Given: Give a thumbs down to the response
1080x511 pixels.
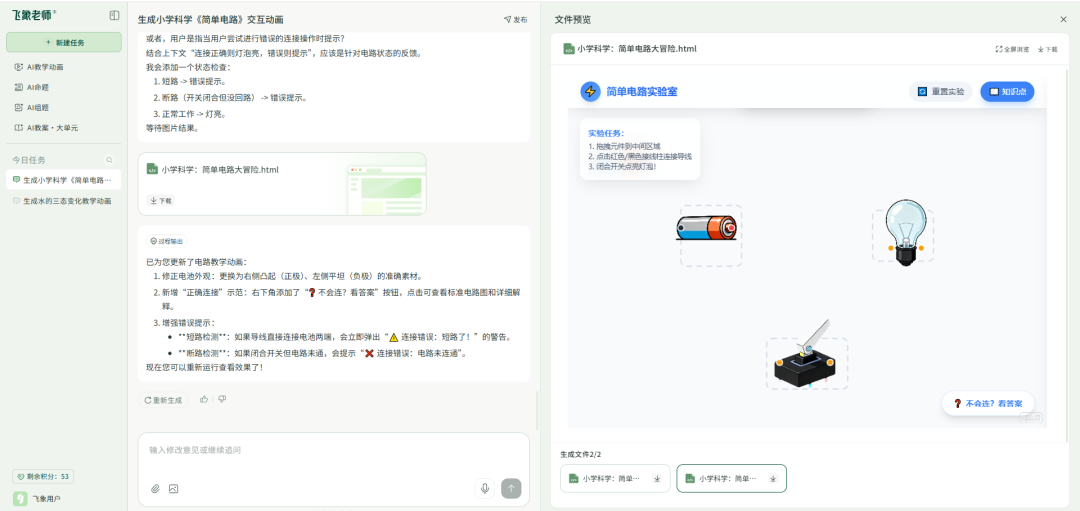Looking at the screenshot, I should coord(222,399).
